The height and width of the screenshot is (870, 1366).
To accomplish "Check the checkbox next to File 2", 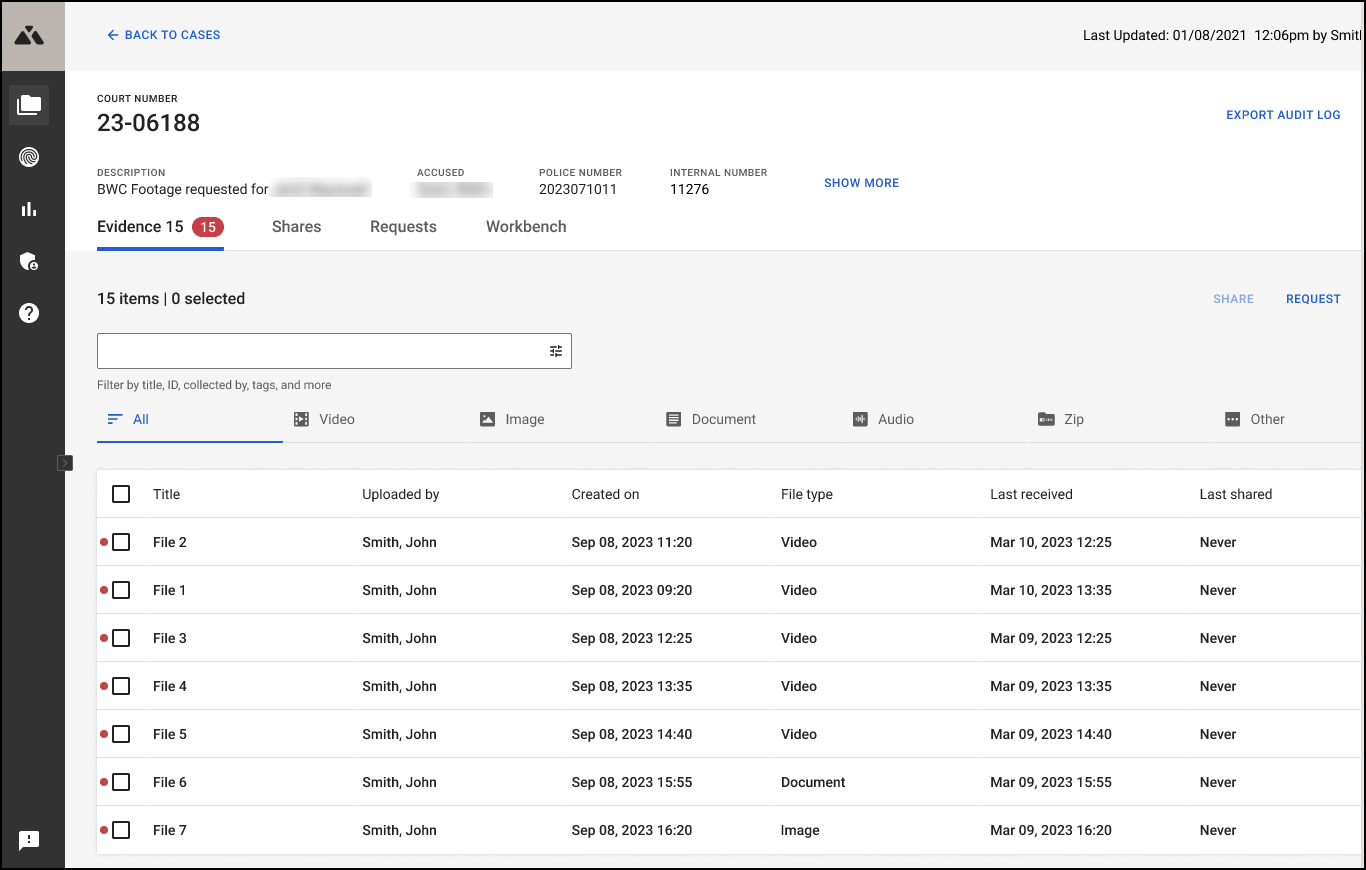I will point(121,541).
